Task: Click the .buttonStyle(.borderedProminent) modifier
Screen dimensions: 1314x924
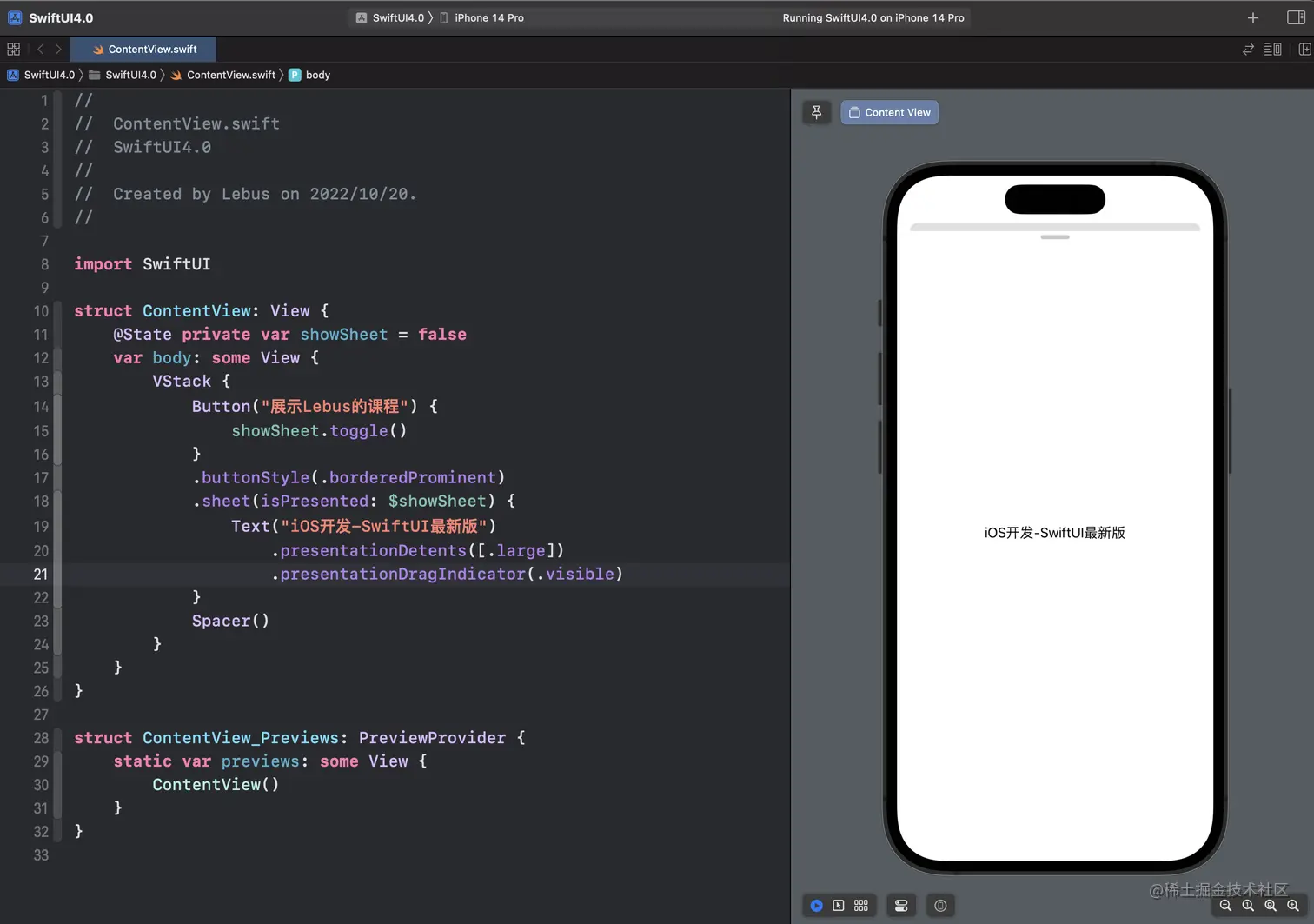Action: point(348,477)
